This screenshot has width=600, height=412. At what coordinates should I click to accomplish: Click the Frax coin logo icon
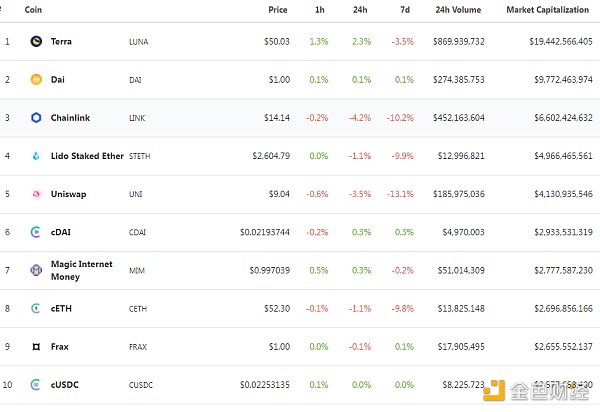point(36,347)
